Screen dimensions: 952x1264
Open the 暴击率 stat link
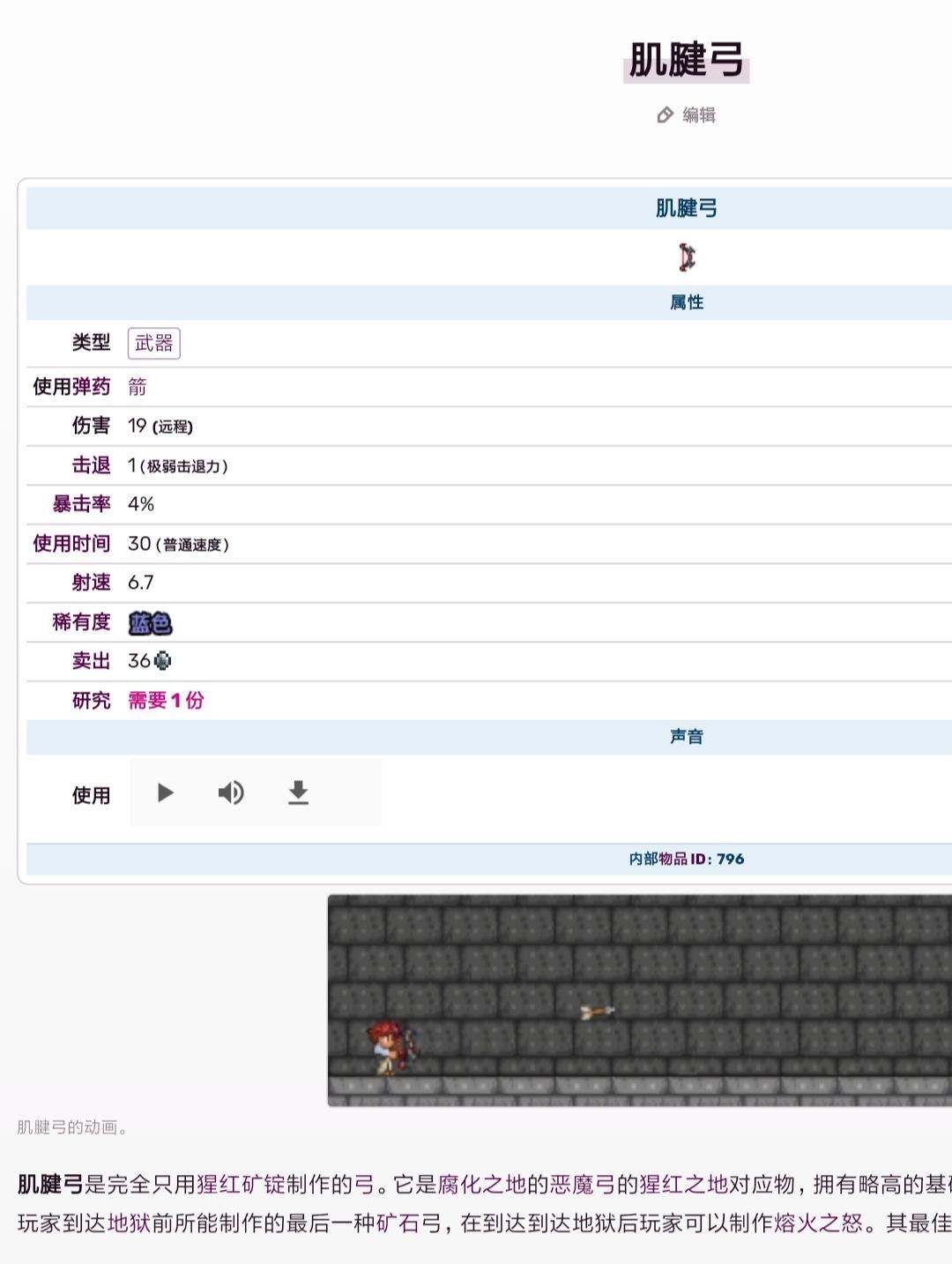click(82, 504)
